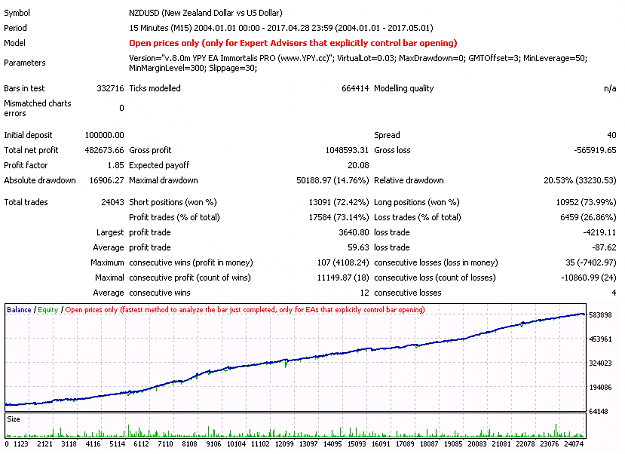Select the NZDUSD symbol value text
This screenshot has width=625, height=454.
click(205, 13)
